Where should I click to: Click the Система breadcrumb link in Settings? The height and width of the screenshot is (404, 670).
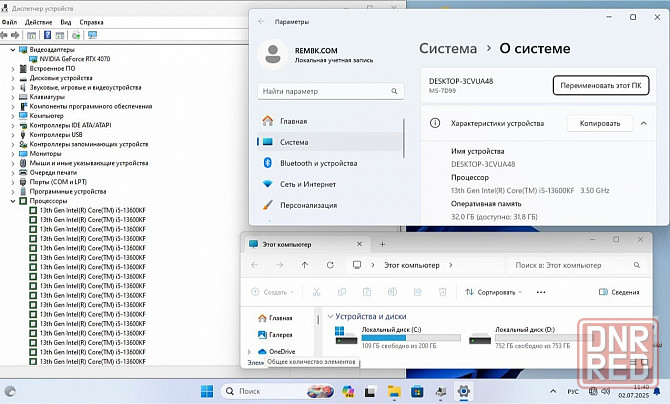[448, 48]
